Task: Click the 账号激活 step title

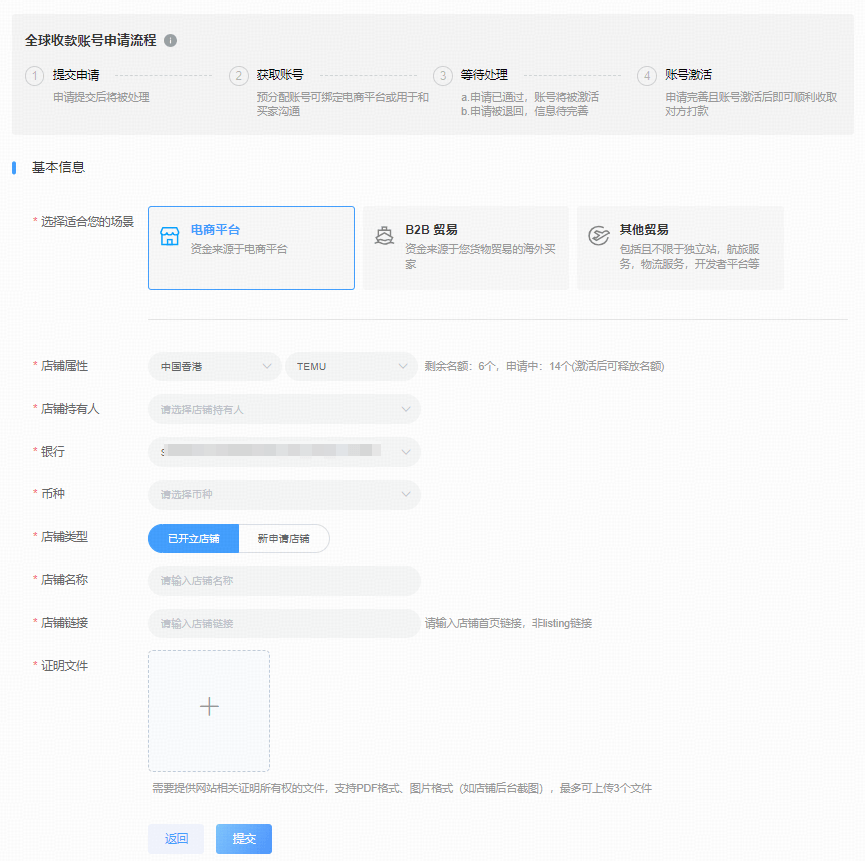Action: [688, 75]
